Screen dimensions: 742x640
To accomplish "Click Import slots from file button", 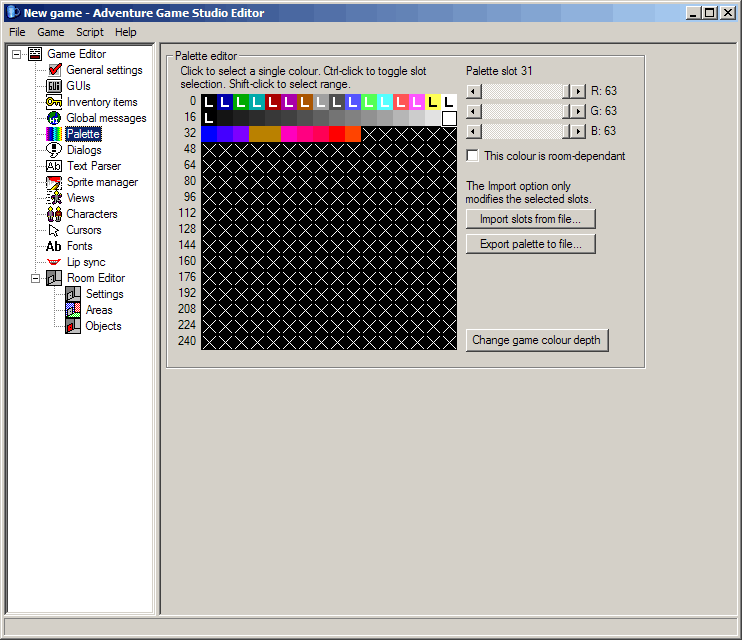I will 530,219.
